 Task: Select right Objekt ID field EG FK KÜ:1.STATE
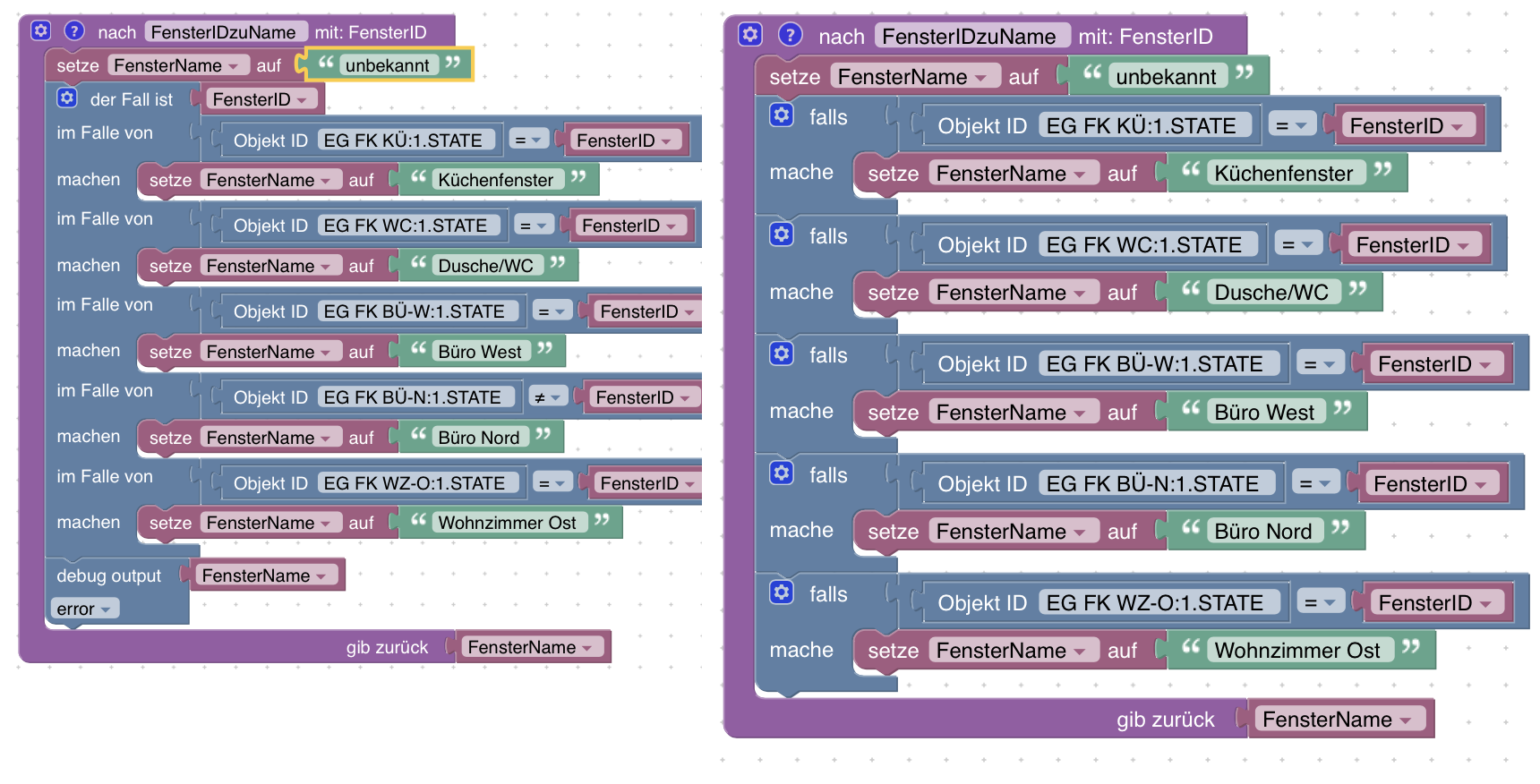(1144, 126)
